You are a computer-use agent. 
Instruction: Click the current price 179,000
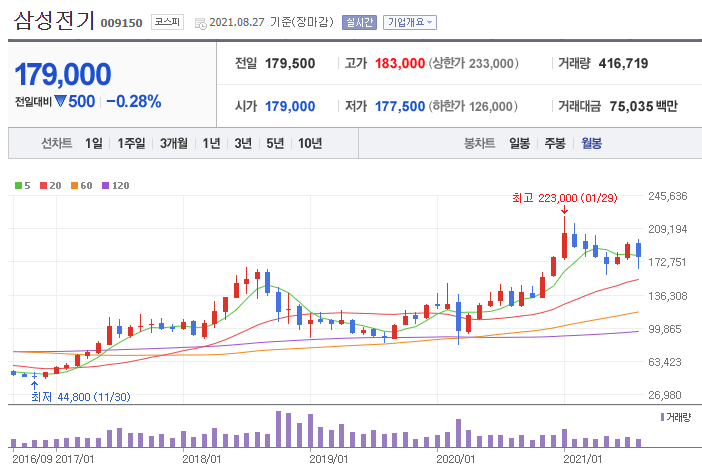click(63, 74)
